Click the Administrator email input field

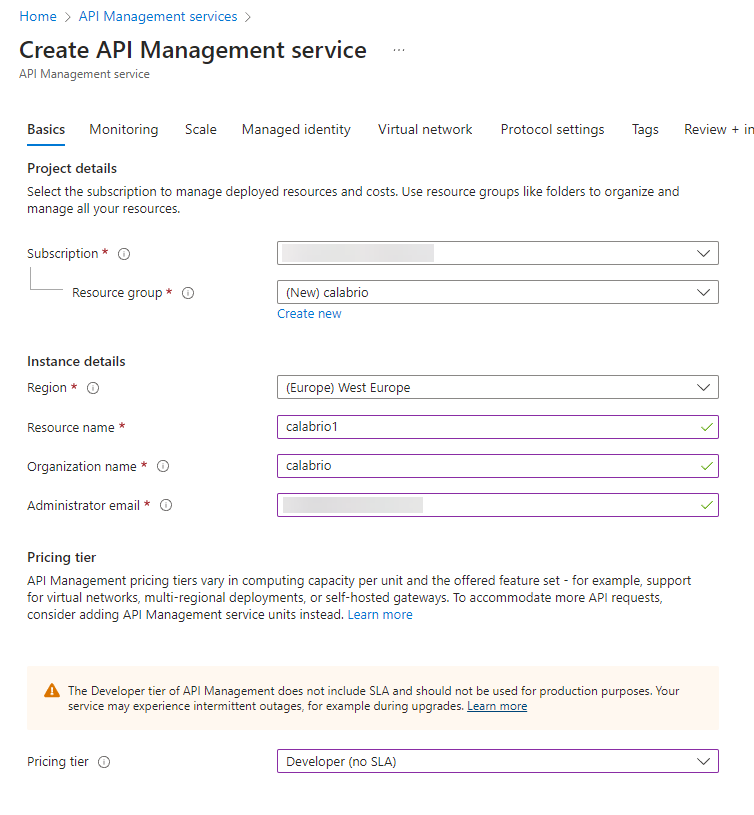coord(498,505)
